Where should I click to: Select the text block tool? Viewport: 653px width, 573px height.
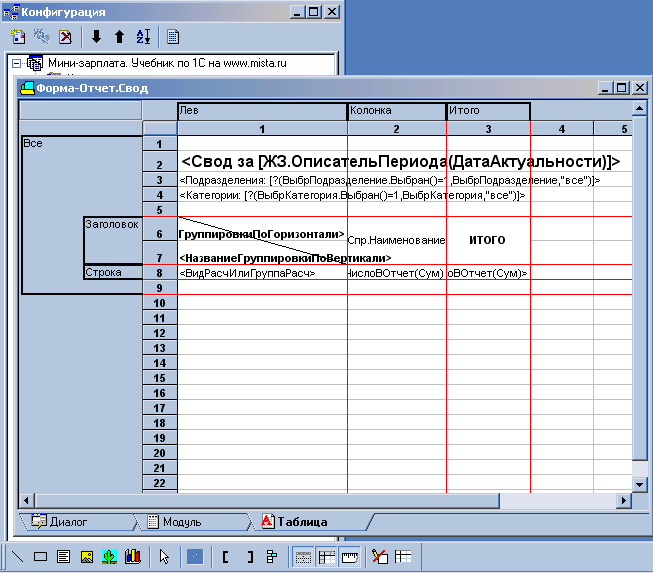pos(63,556)
